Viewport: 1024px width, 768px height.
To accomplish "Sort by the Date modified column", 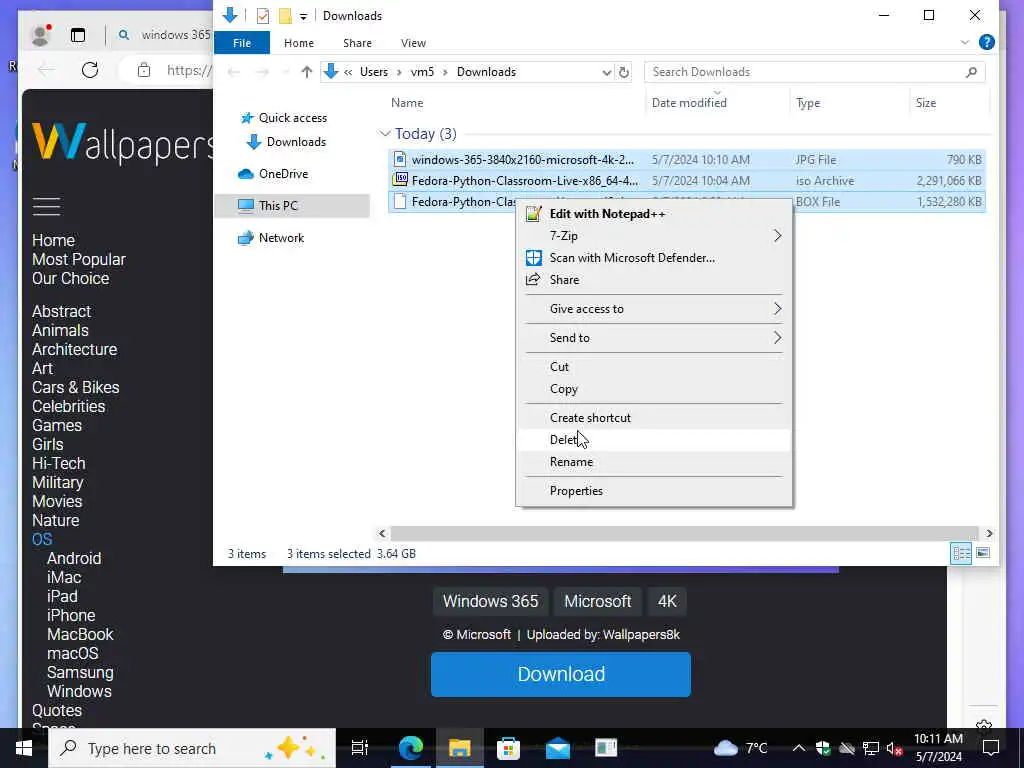I will tap(689, 103).
